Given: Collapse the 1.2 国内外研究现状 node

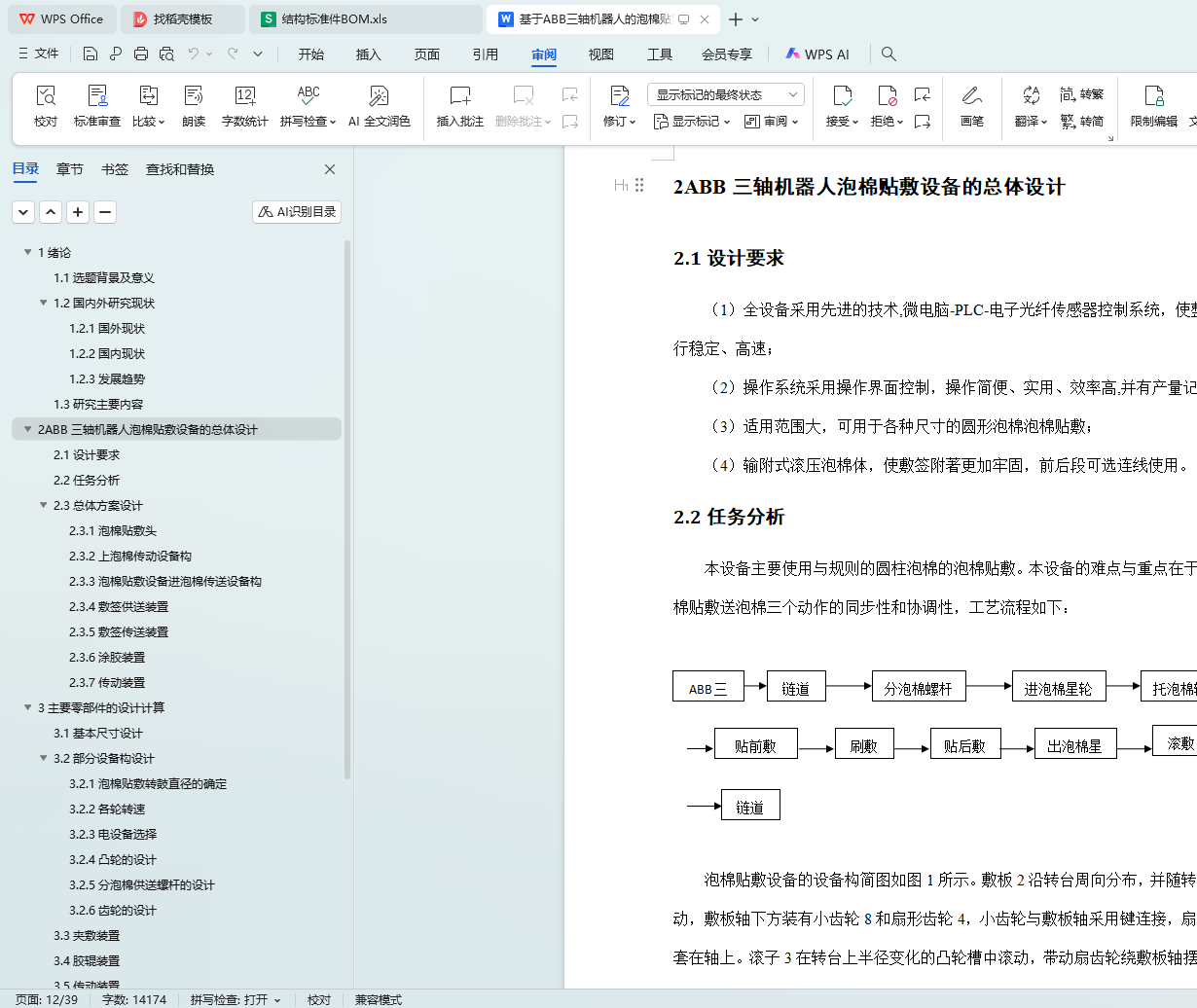Looking at the screenshot, I should coord(43,303).
